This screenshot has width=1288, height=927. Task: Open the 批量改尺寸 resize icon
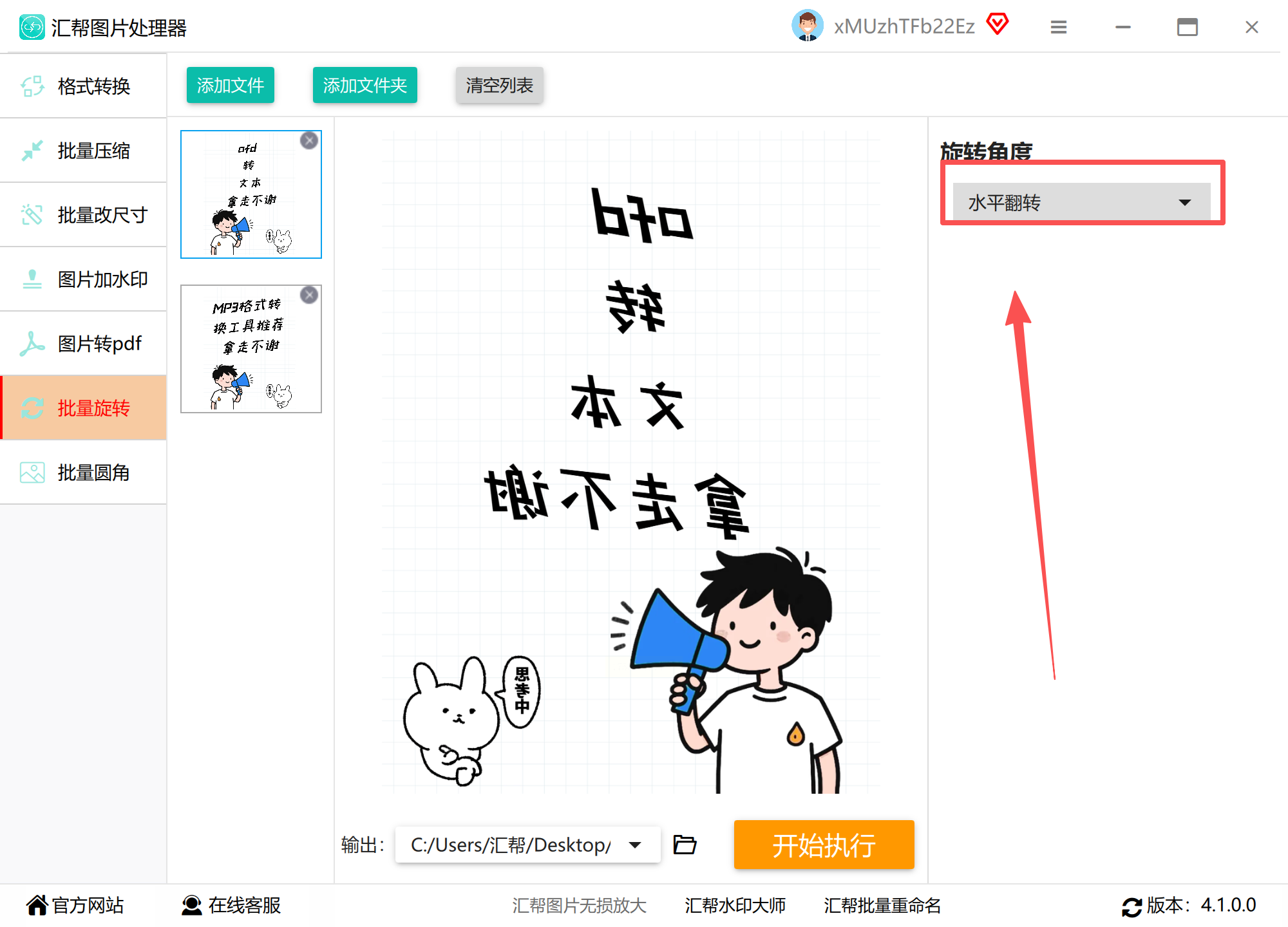32,215
